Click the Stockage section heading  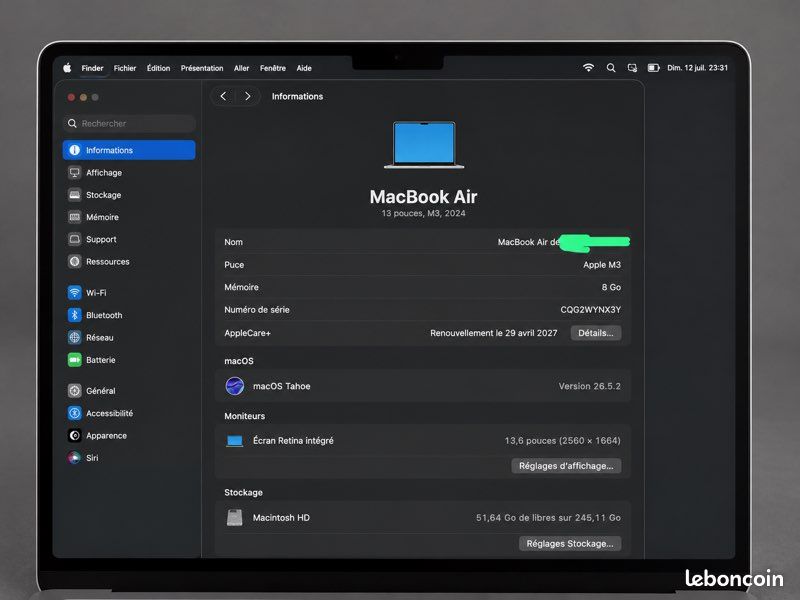[x=243, y=492]
